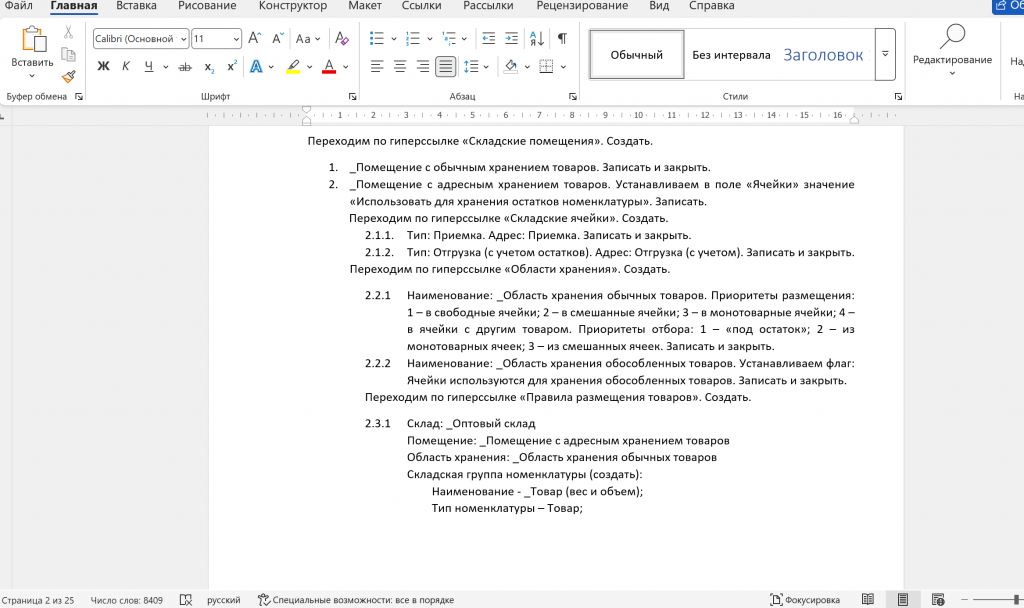
Task: Open Стили pane launcher
Action: [x=899, y=97]
